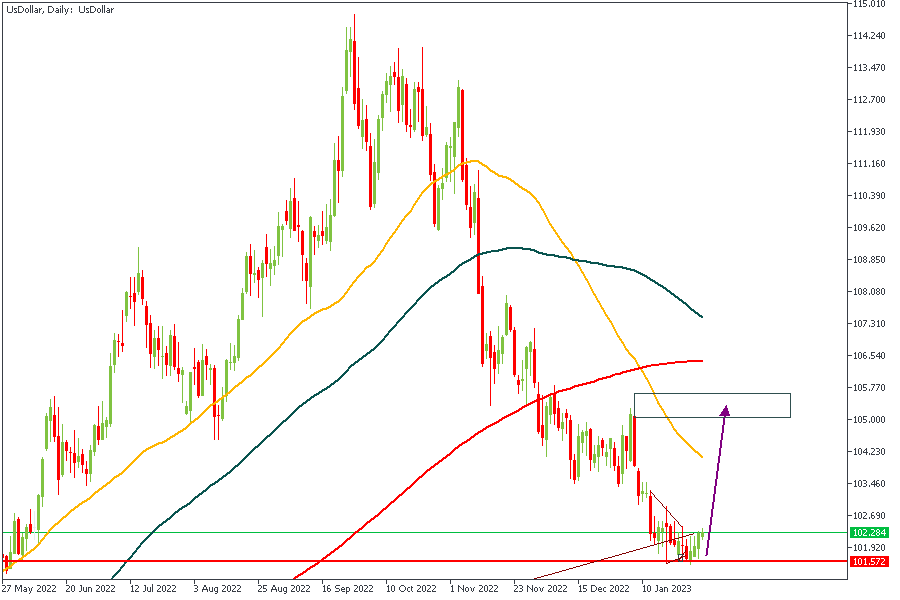Select the red horizontal support line

click(300, 562)
